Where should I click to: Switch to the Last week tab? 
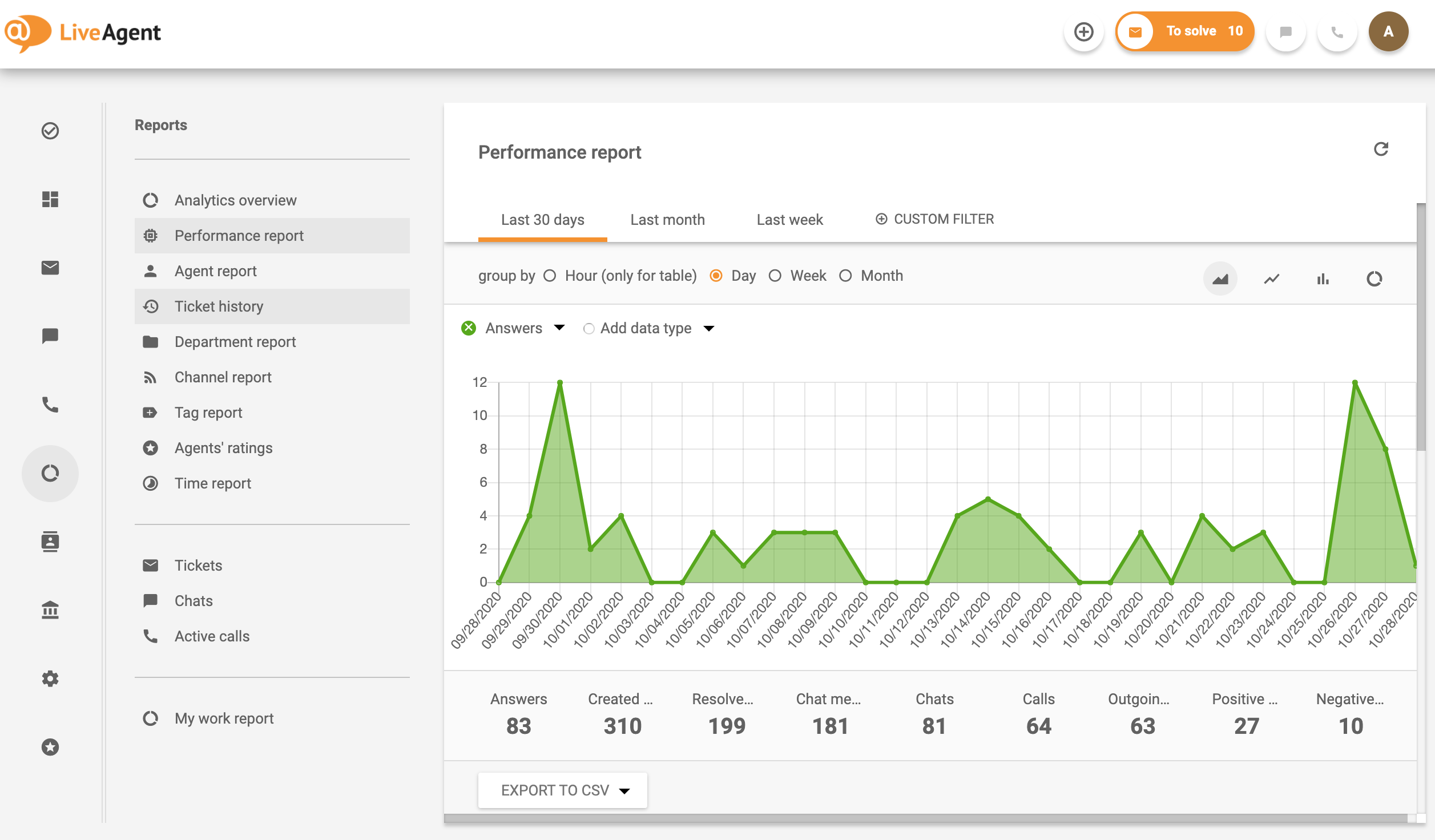(789, 220)
